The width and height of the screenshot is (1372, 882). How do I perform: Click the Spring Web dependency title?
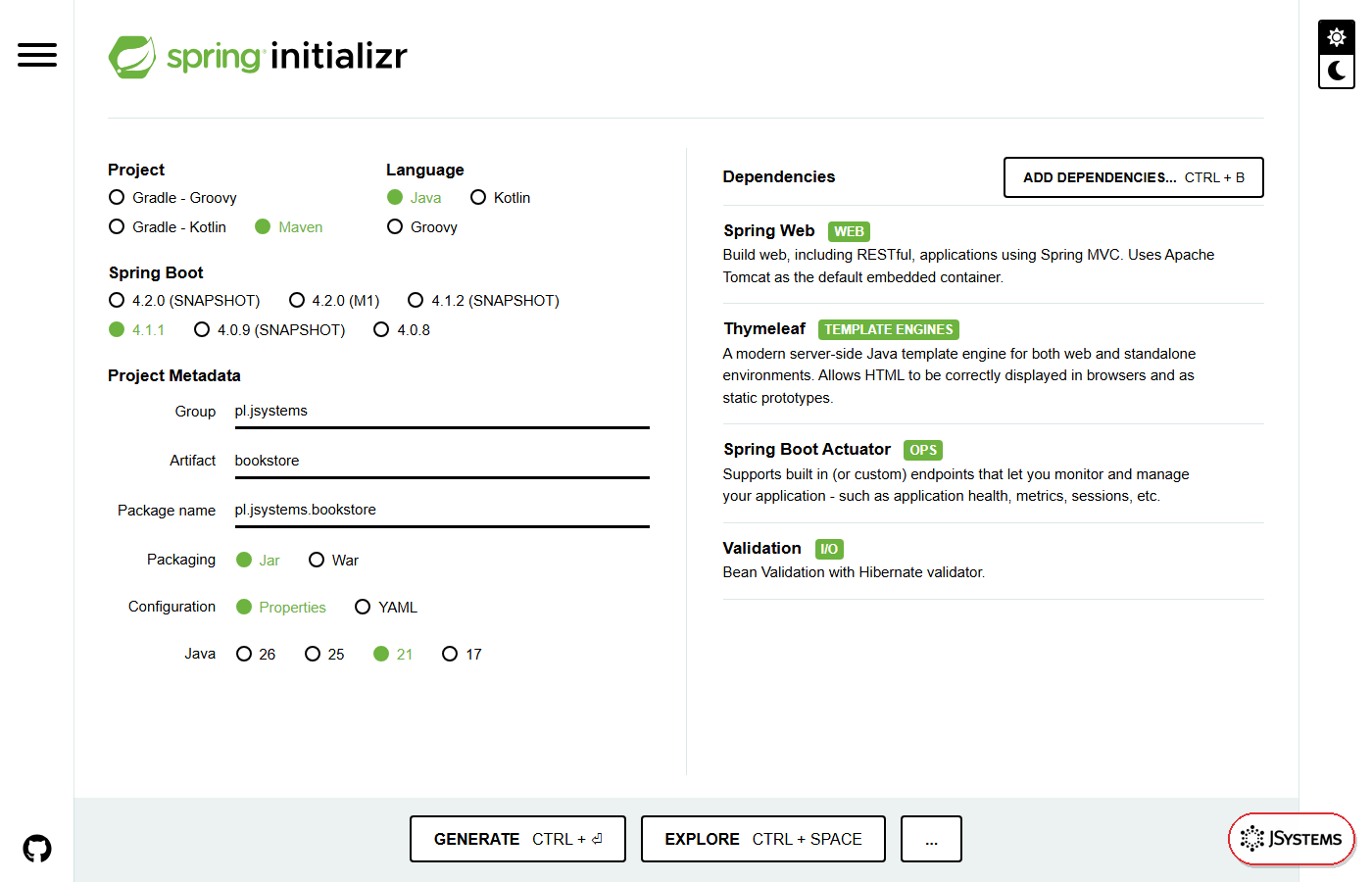(x=769, y=231)
